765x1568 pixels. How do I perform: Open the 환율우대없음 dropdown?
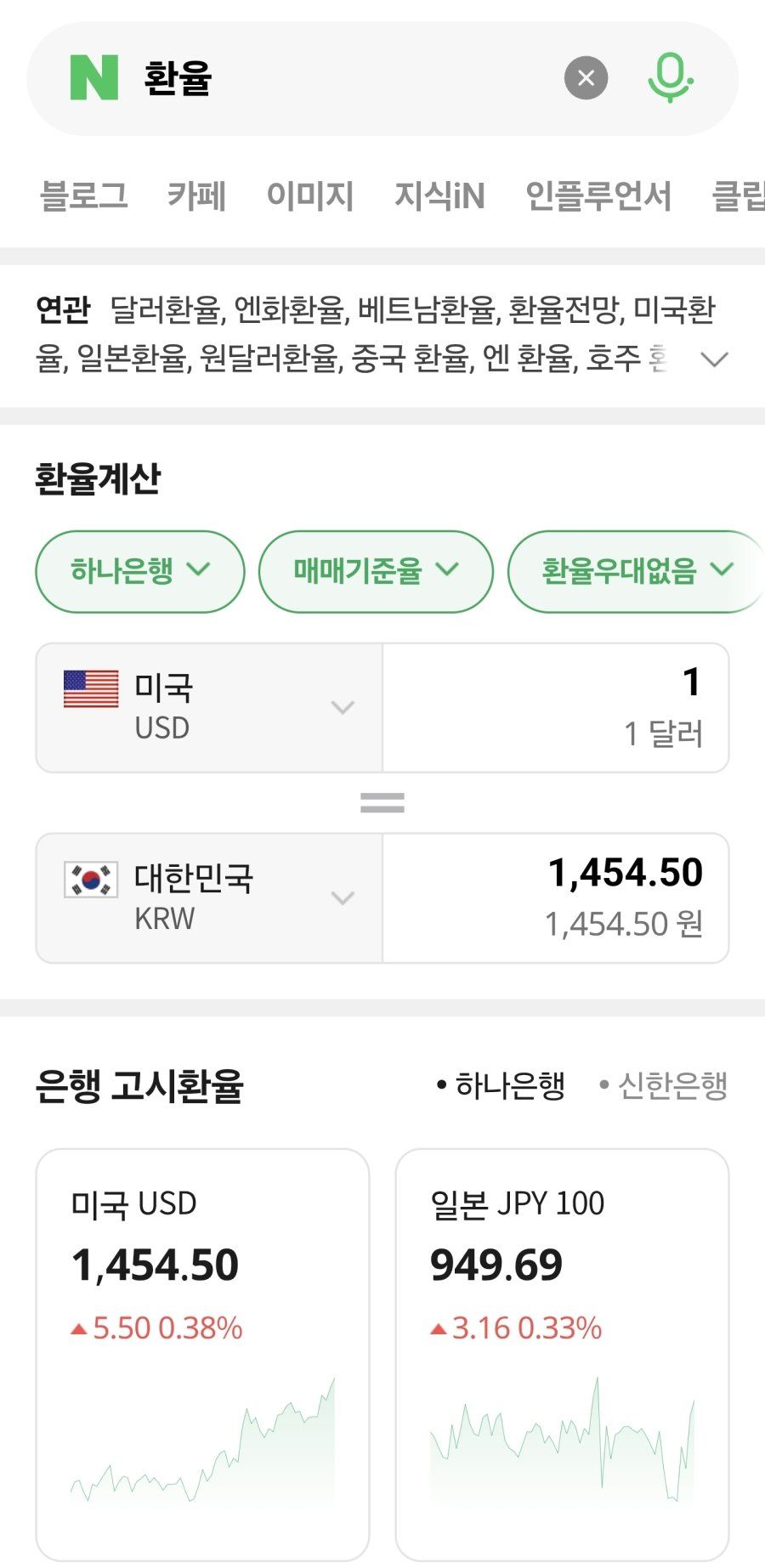click(635, 571)
